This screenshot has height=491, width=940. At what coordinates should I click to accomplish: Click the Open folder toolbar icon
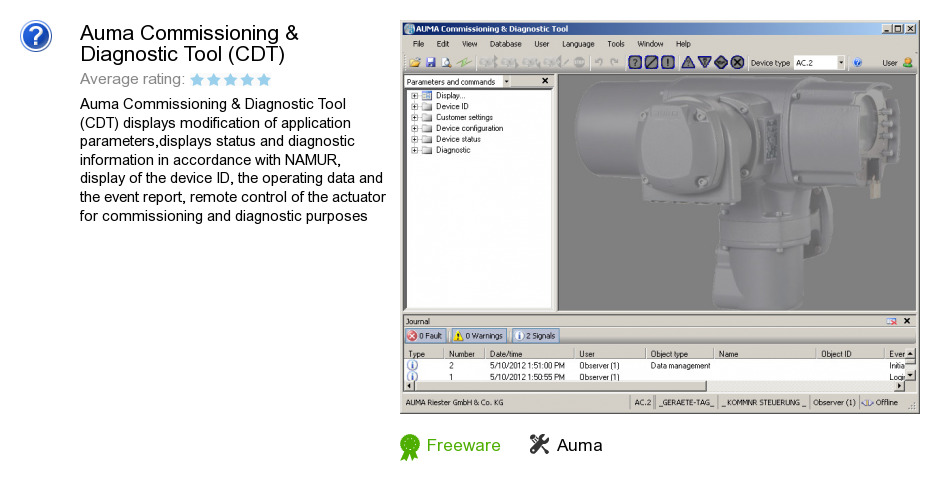(x=415, y=62)
